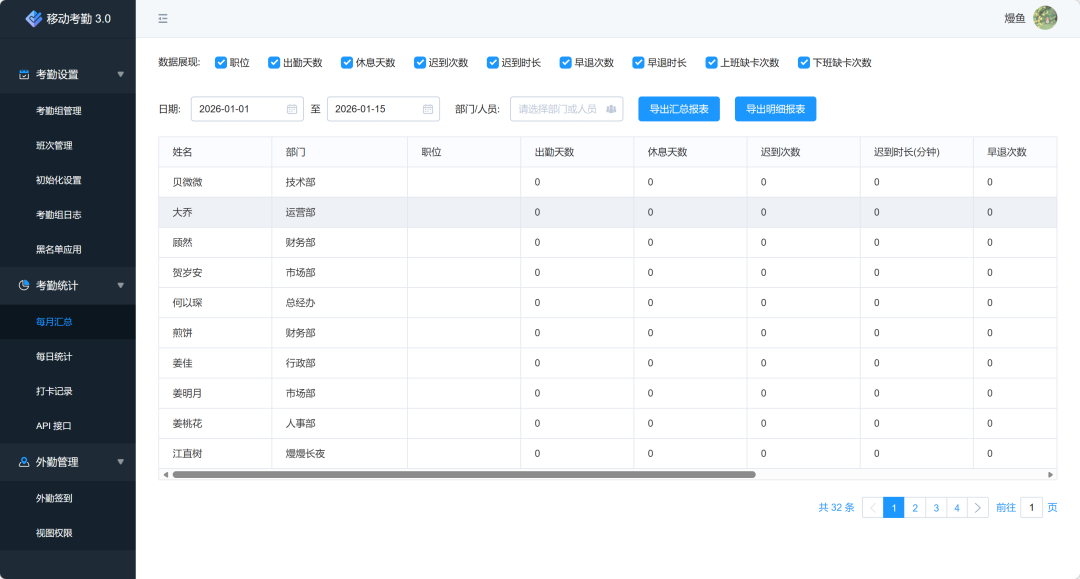Open the end date calendar icon
1080x579 pixels.
(x=427, y=108)
